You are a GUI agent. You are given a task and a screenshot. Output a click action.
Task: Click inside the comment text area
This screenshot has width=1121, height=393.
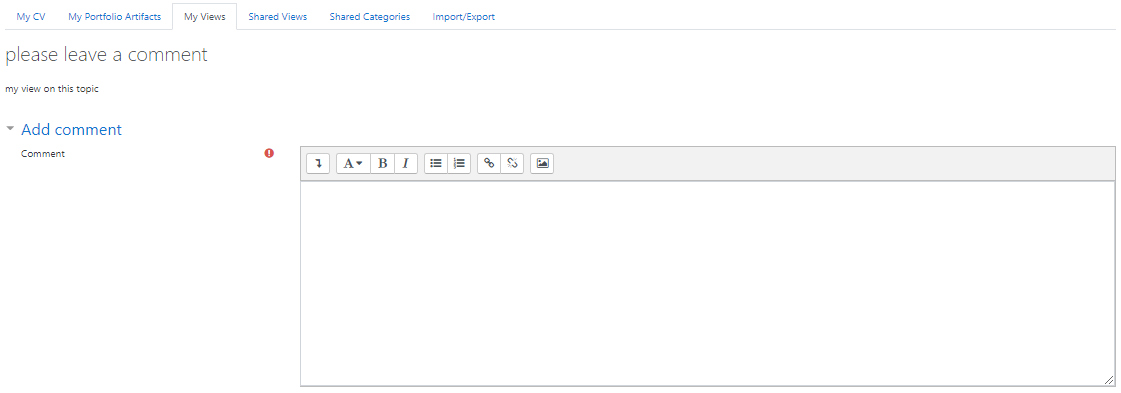[x=708, y=284]
